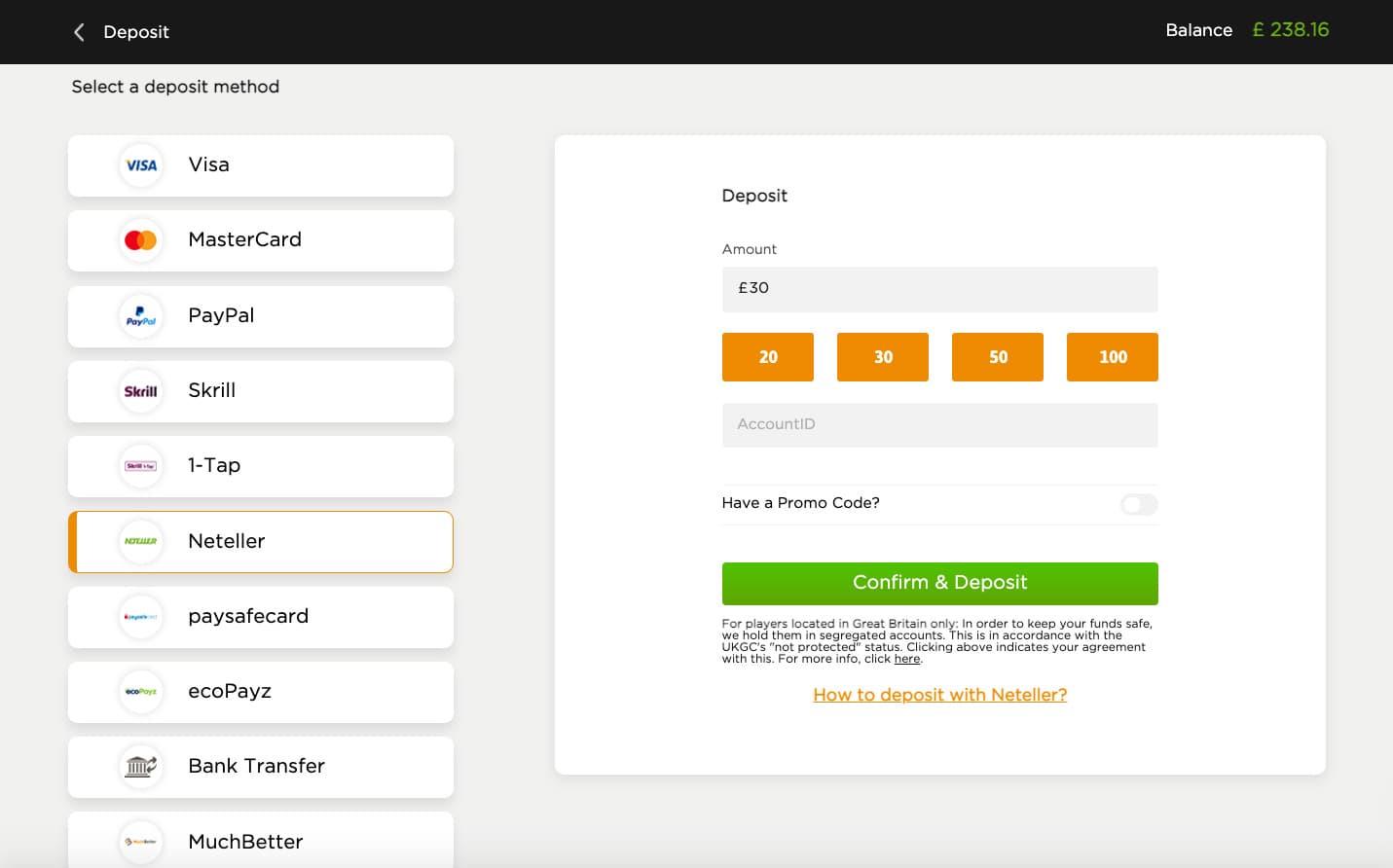Choose MasterCard deposit method label

245,239
